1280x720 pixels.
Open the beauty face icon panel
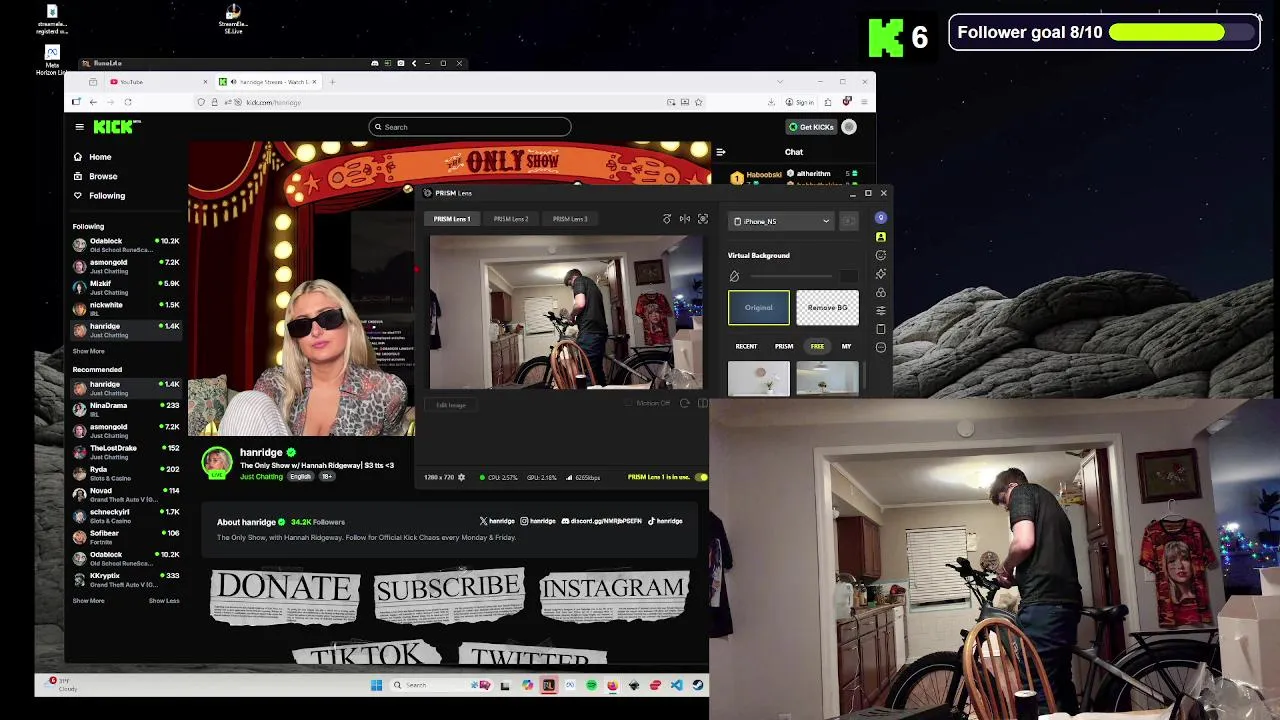click(x=881, y=255)
